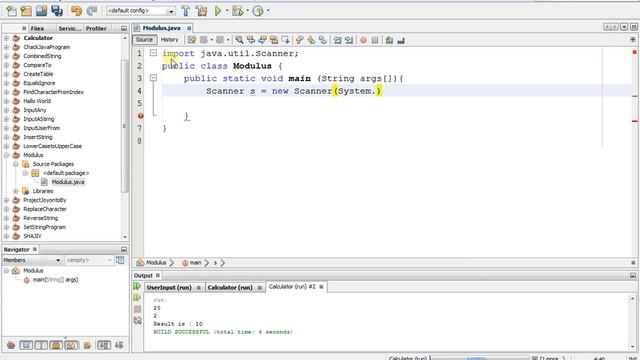Close the Modulus.java editor tab
The image size is (640, 360).
point(189,28)
